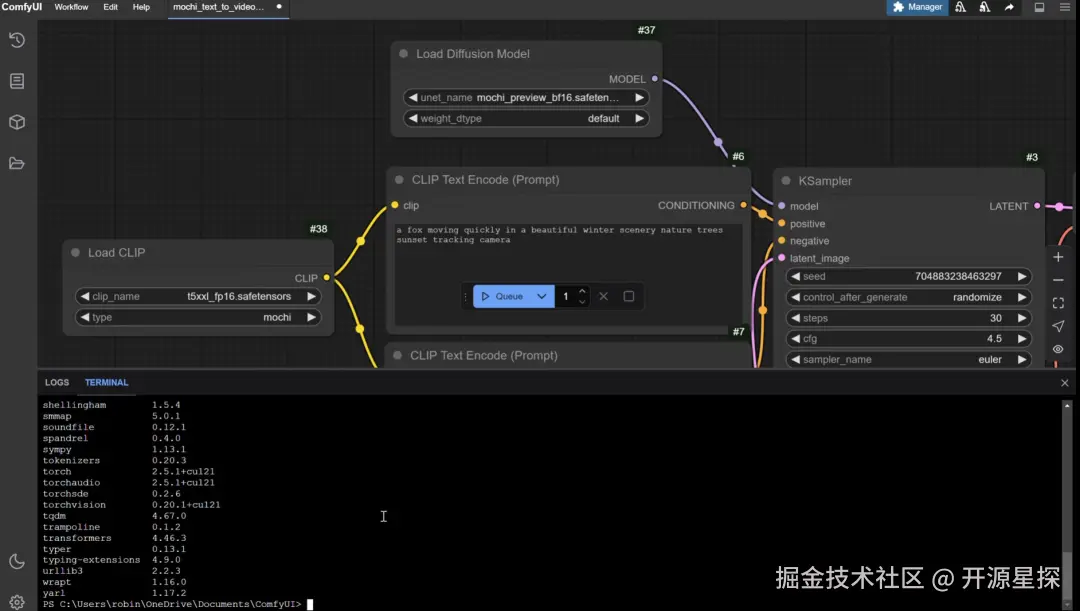Toggle bottom panel icon in top bar
Image resolution: width=1080 pixels, height=611 pixels.
click(x=1039, y=7)
